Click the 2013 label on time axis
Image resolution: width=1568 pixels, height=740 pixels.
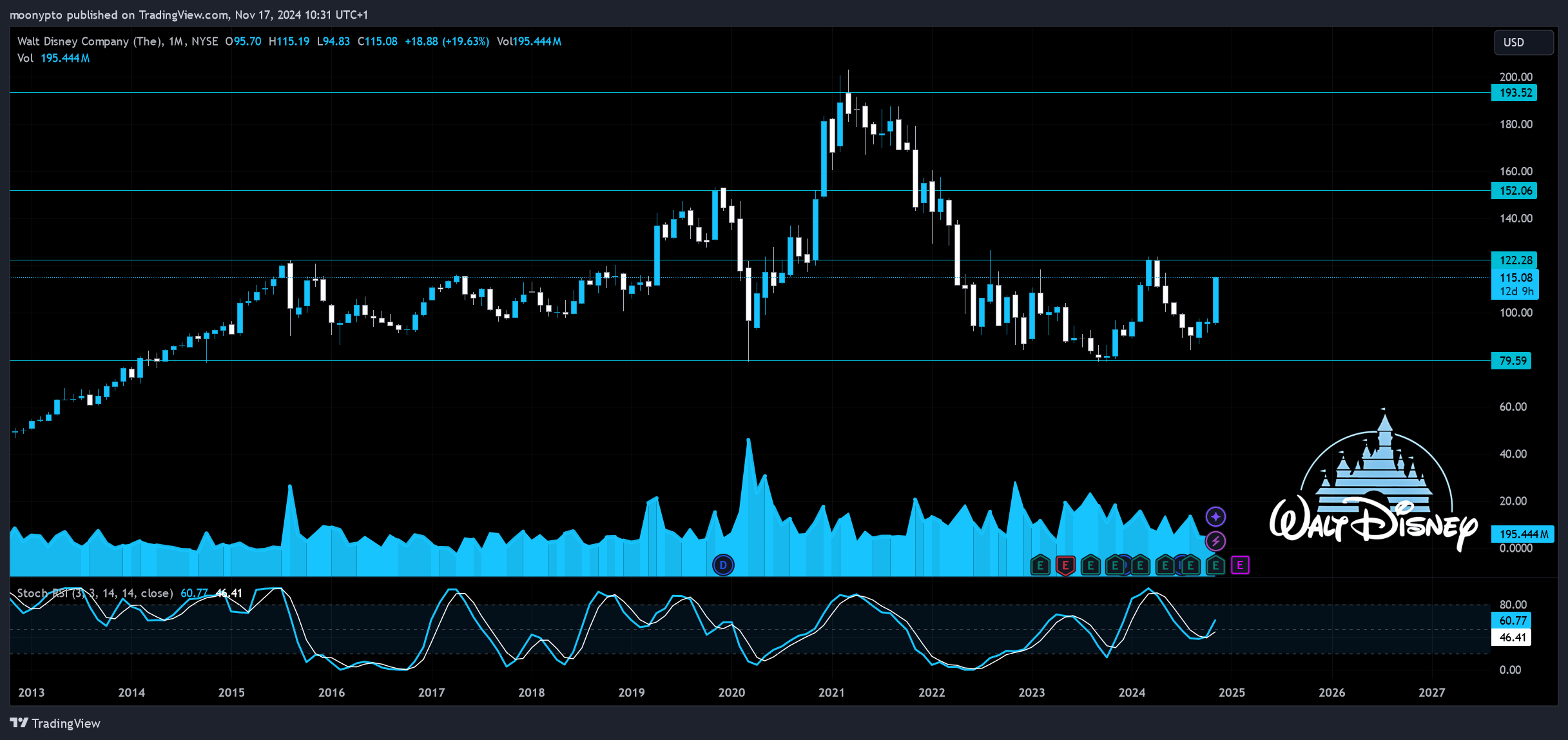click(x=32, y=693)
